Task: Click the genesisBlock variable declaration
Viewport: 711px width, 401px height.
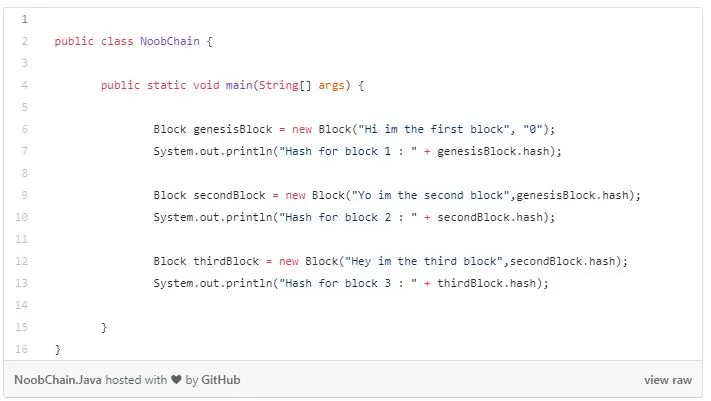Action: [233, 129]
